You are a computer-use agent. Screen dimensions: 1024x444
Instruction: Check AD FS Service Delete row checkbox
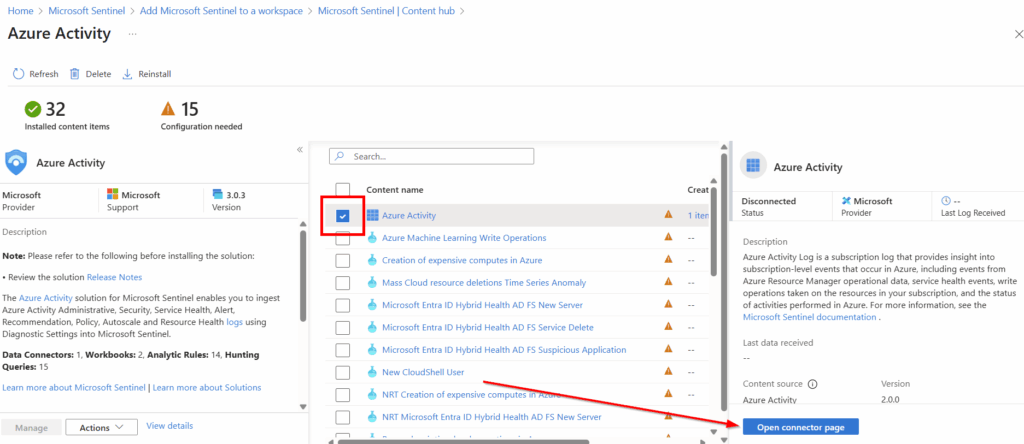pyautogui.click(x=343, y=327)
